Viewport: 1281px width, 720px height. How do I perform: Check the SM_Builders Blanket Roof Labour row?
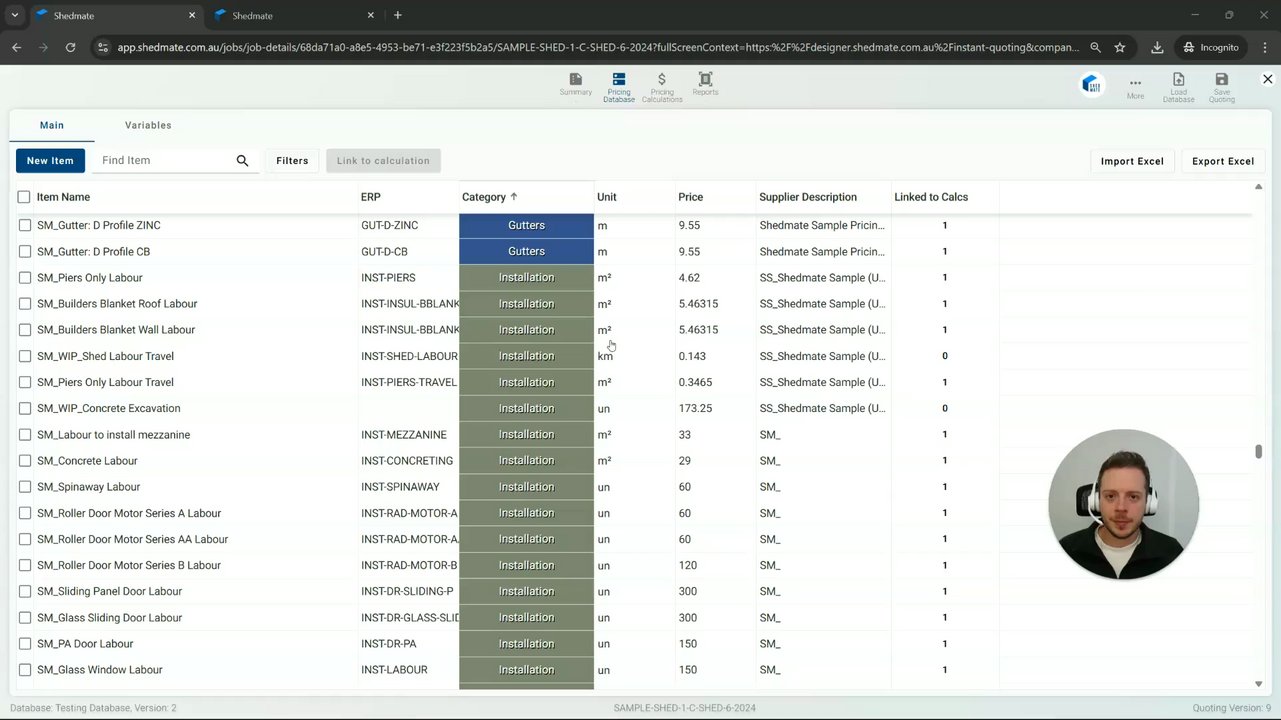point(25,304)
